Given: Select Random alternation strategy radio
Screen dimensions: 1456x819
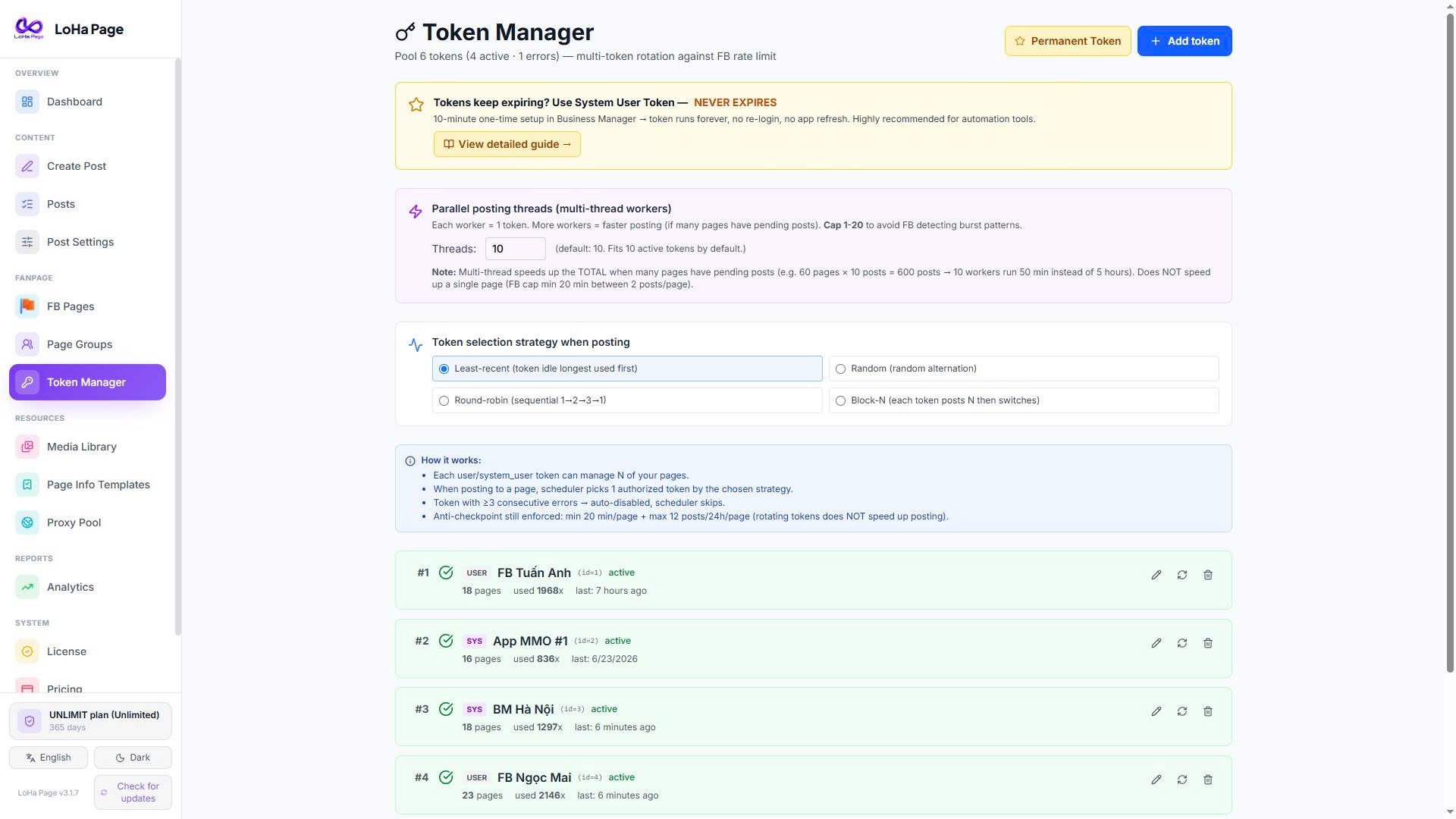Looking at the screenshot, I should [x=840, y=369].
